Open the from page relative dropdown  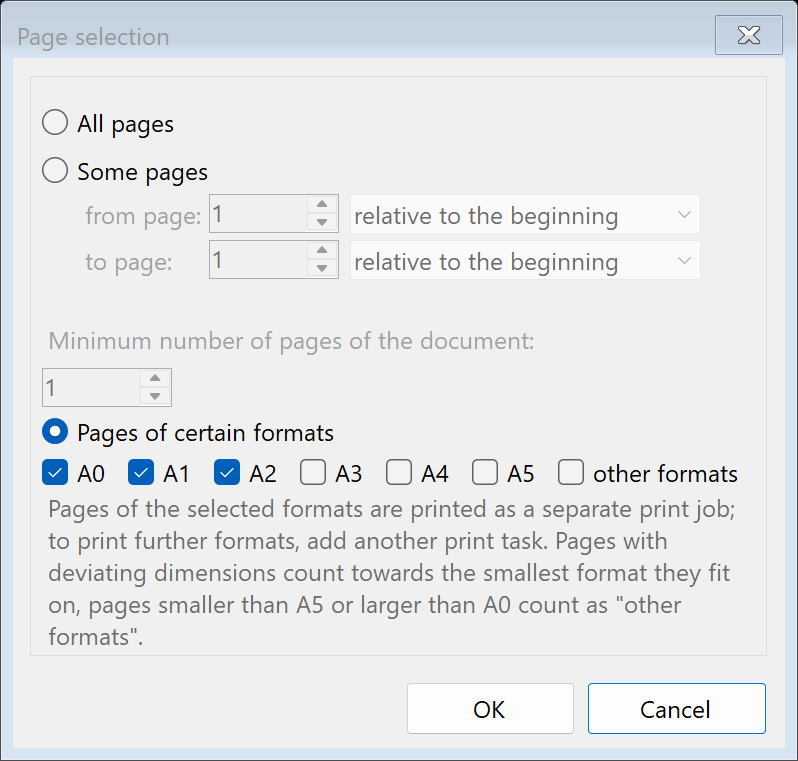point(525,214)
